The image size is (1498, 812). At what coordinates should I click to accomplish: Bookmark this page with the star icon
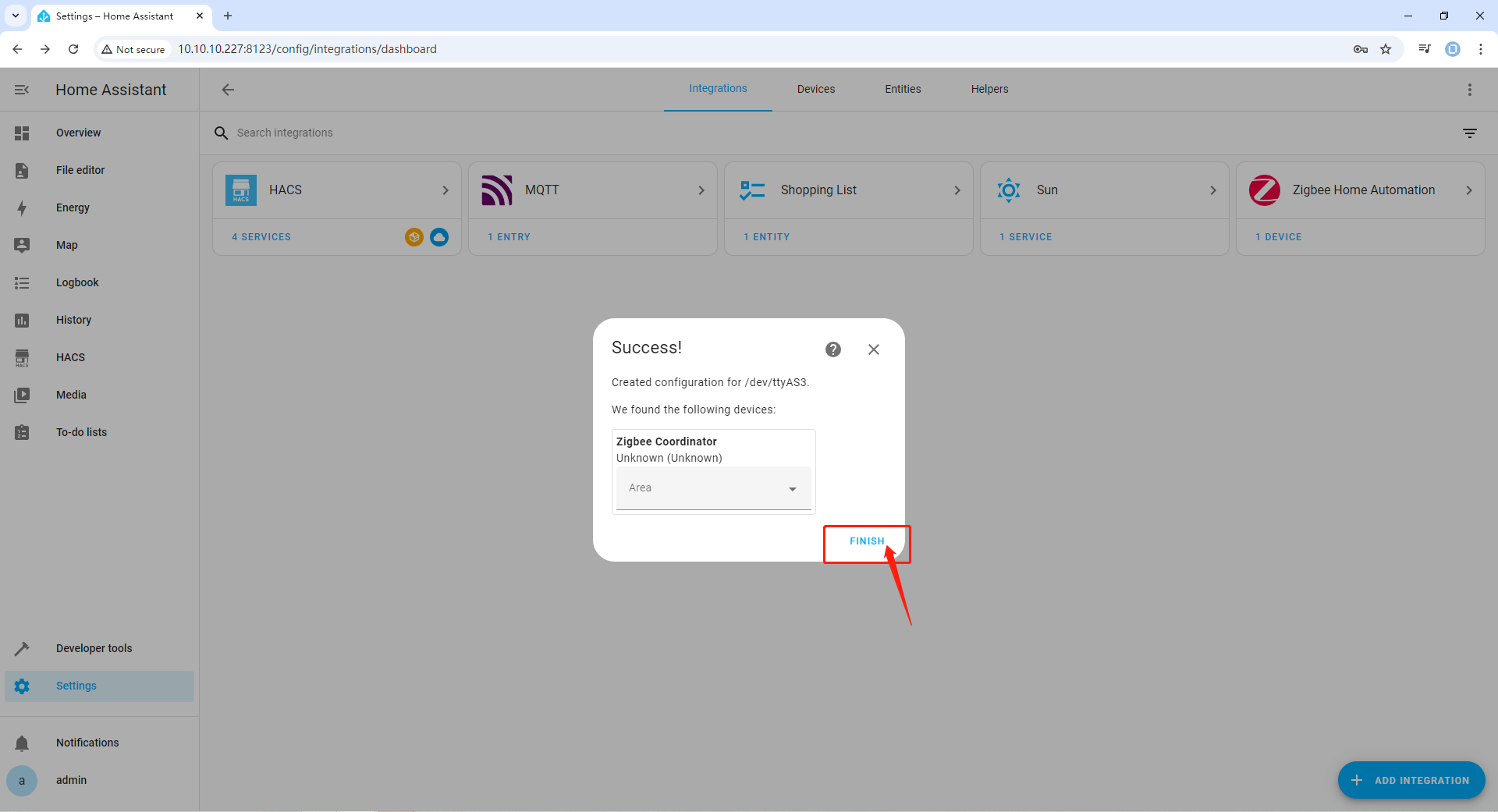click(x=1386, y=49)
